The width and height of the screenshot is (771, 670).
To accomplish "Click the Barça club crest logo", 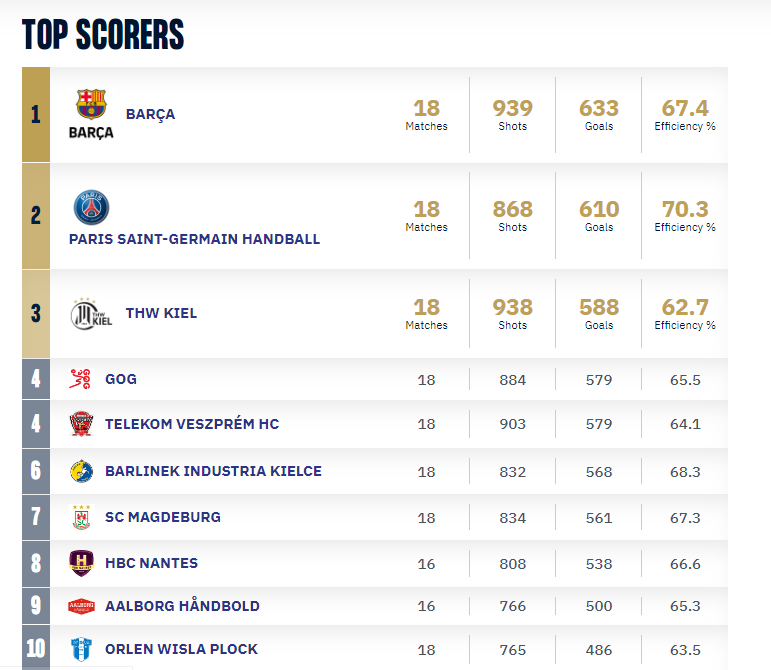I will tap(91, 105).
